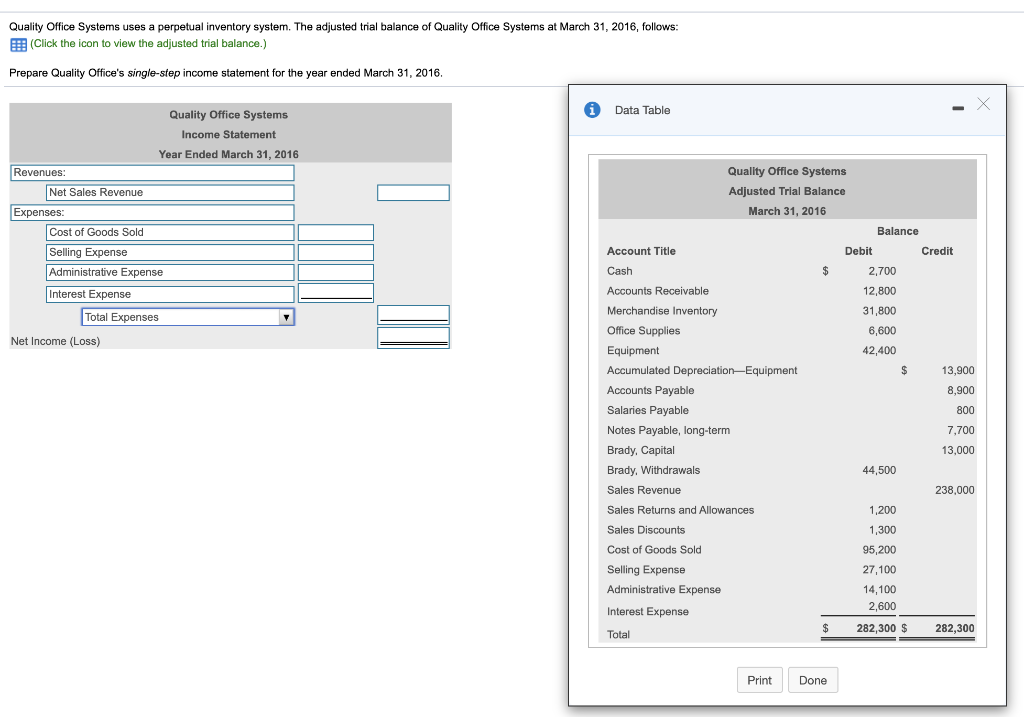
Task: Click the Cost of Goods Sold amount field
Action: click(336, 232)
